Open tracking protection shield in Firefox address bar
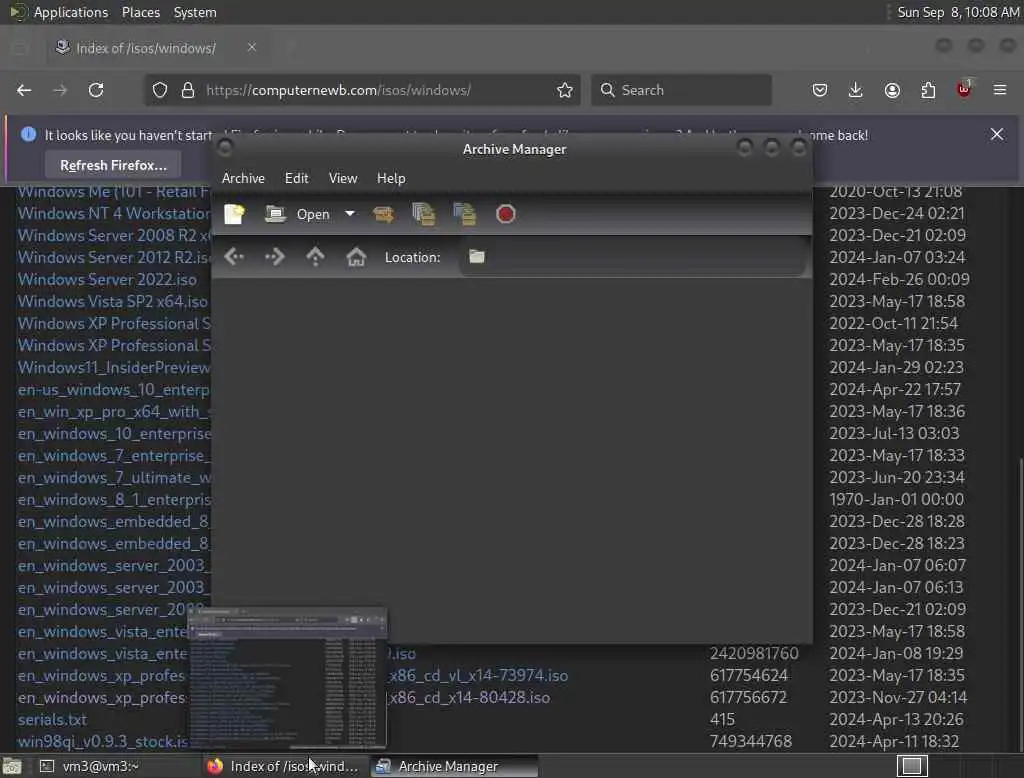 coord(160,90)
